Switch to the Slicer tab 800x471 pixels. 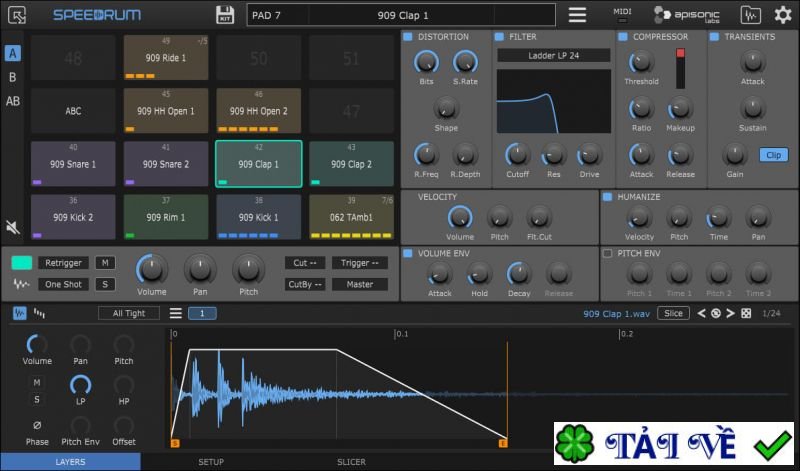pos(351,462)
